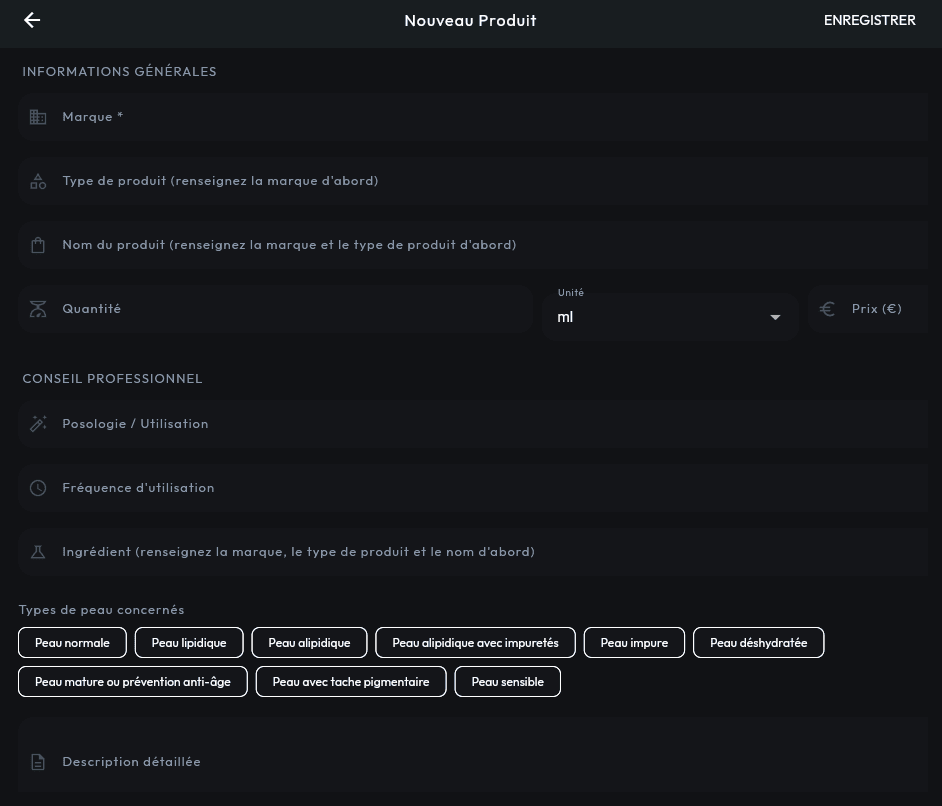Click the building icon beside Marque
This screenshot has height=806, width=942.
click(38, 117)
